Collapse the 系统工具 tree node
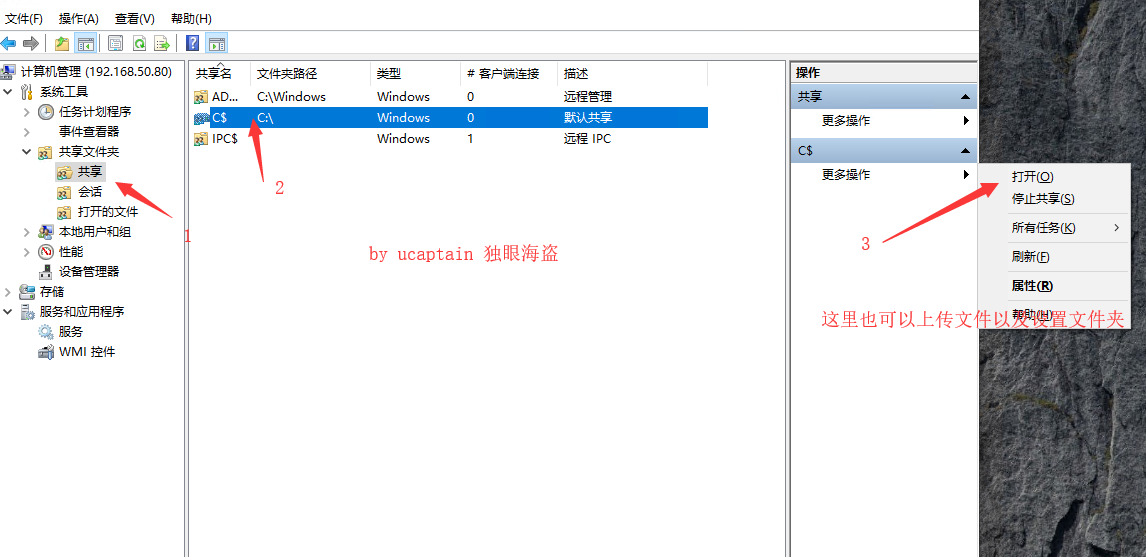 8,91
